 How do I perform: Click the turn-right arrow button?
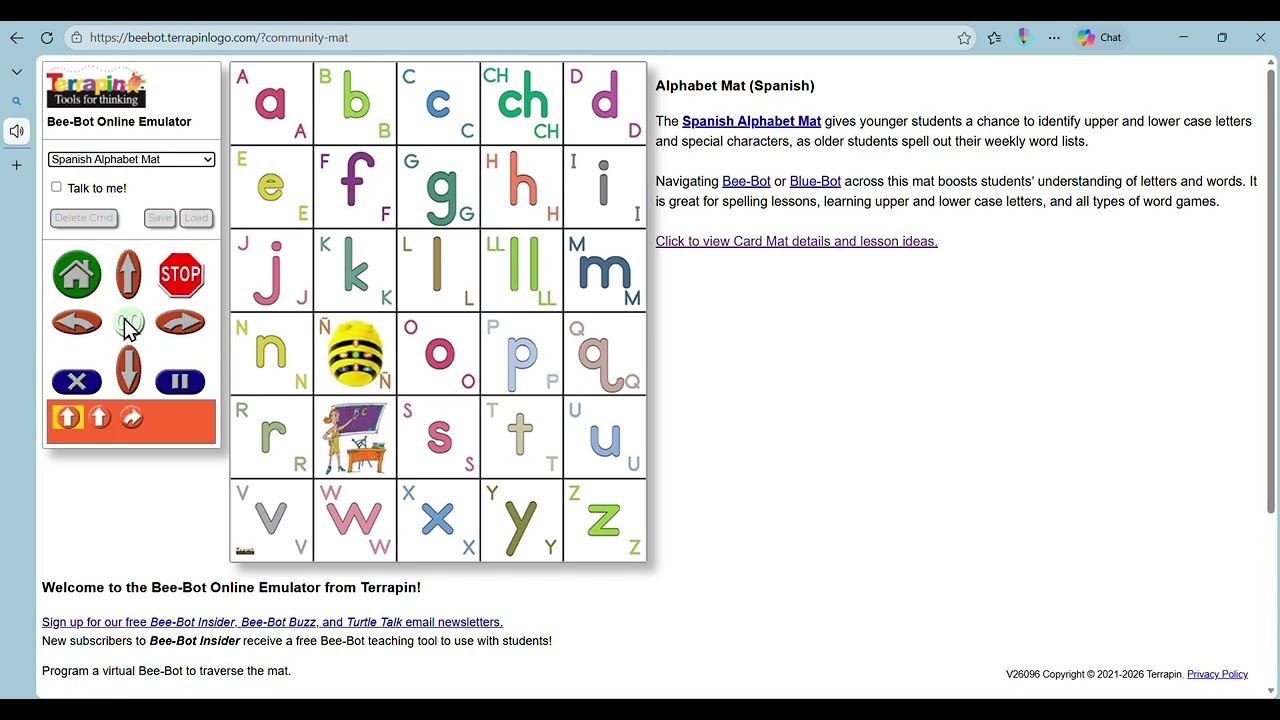[180, 322]
